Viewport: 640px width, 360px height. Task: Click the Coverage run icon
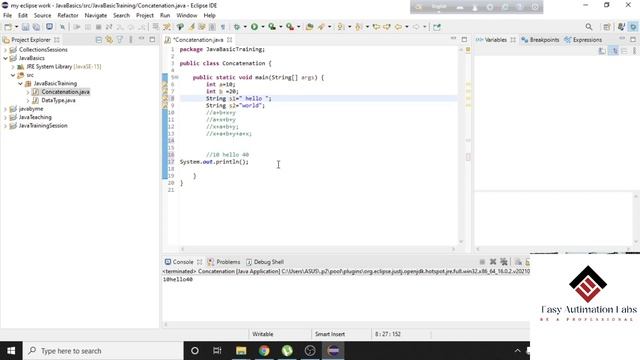[x=272, y=27]
